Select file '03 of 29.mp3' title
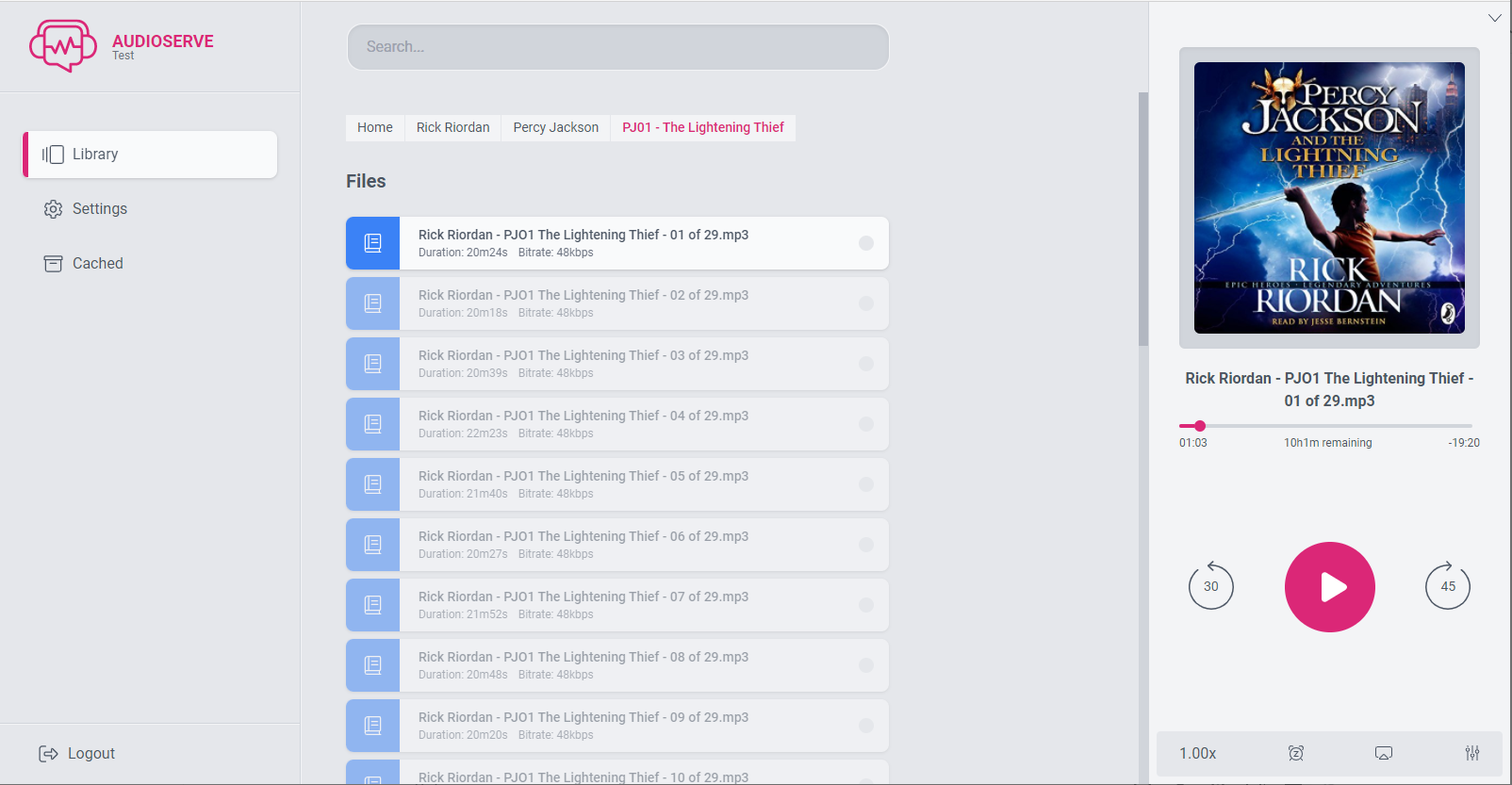 pos(583,355)
